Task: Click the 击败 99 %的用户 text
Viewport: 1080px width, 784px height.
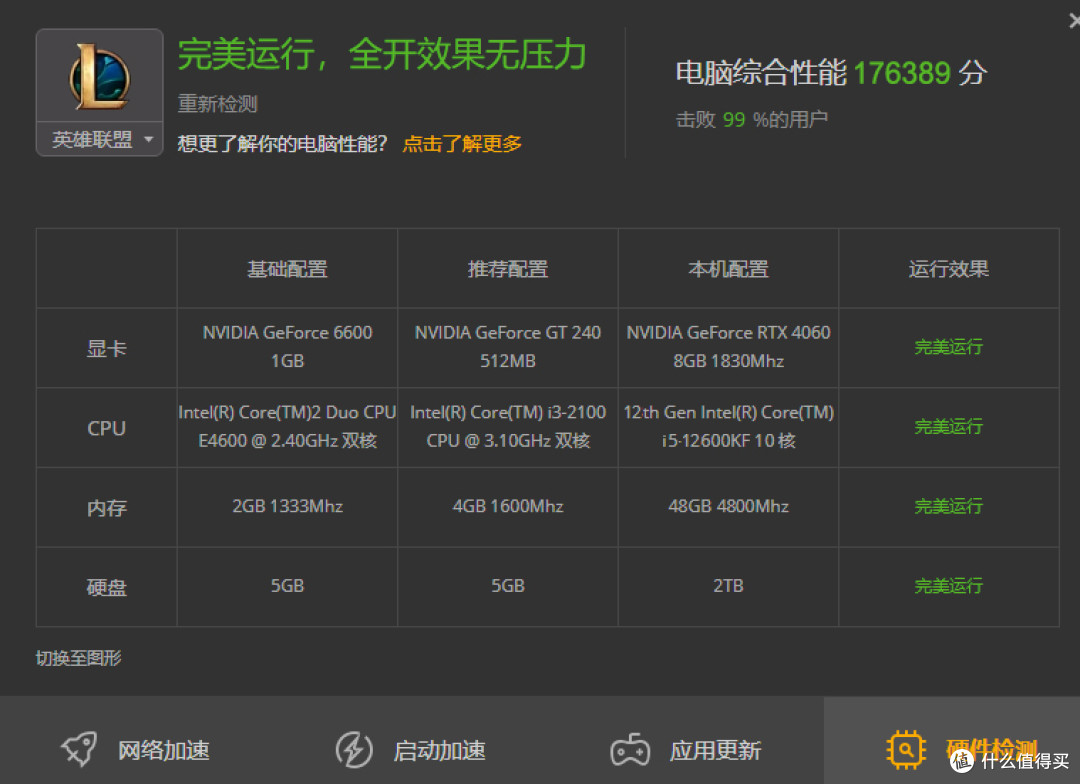Action: coord(751,119)
